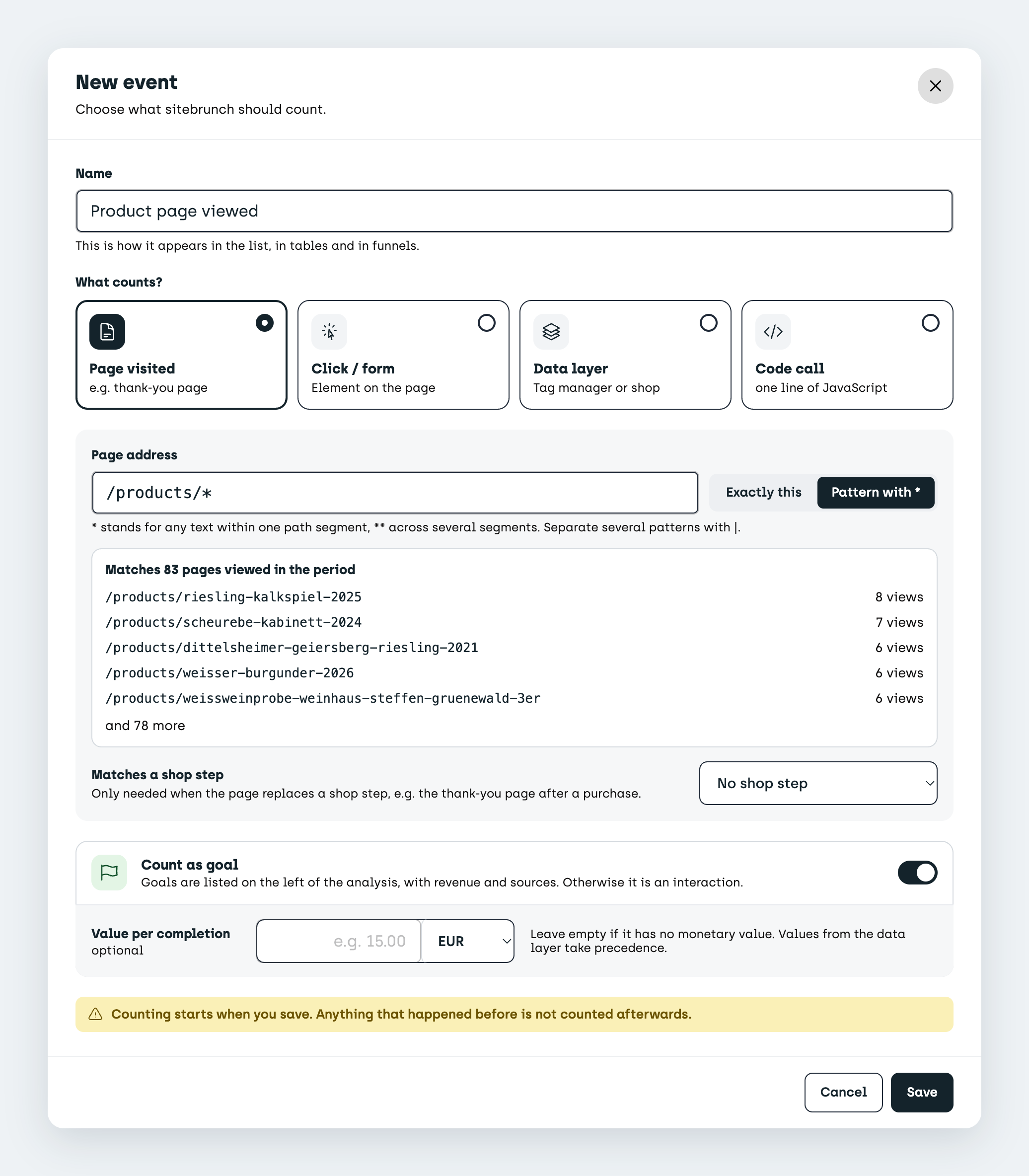Image resolution: width=1029 pixels, height=1176 pixels.
Task: Click the Code call brackets icon
Action: coord(773,331)
